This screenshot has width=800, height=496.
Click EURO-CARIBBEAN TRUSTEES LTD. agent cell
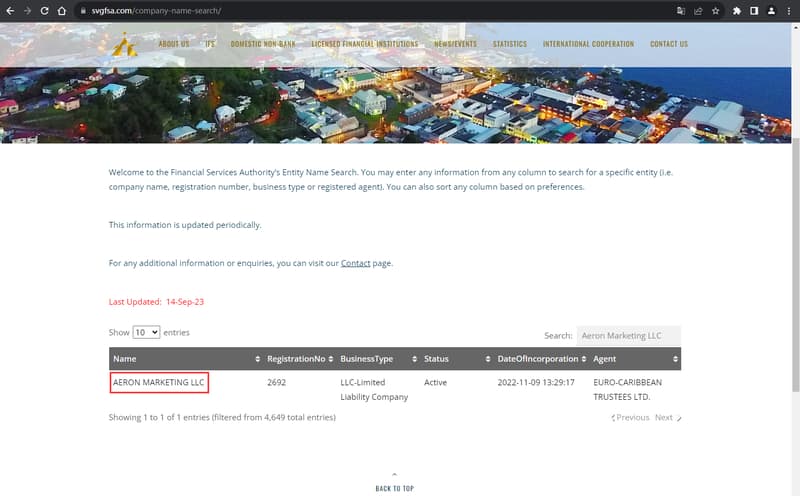pos(628,389)
